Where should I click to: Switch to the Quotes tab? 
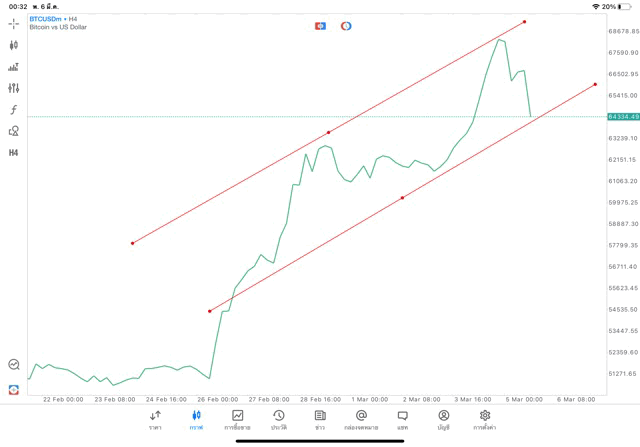[155, 418]
